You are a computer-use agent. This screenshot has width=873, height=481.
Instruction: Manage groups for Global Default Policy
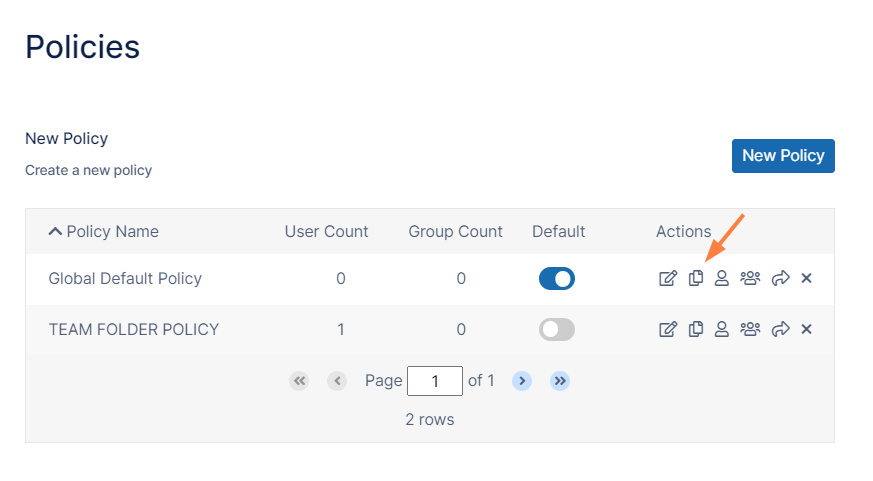pyautogui.click(x=750, y=278)
